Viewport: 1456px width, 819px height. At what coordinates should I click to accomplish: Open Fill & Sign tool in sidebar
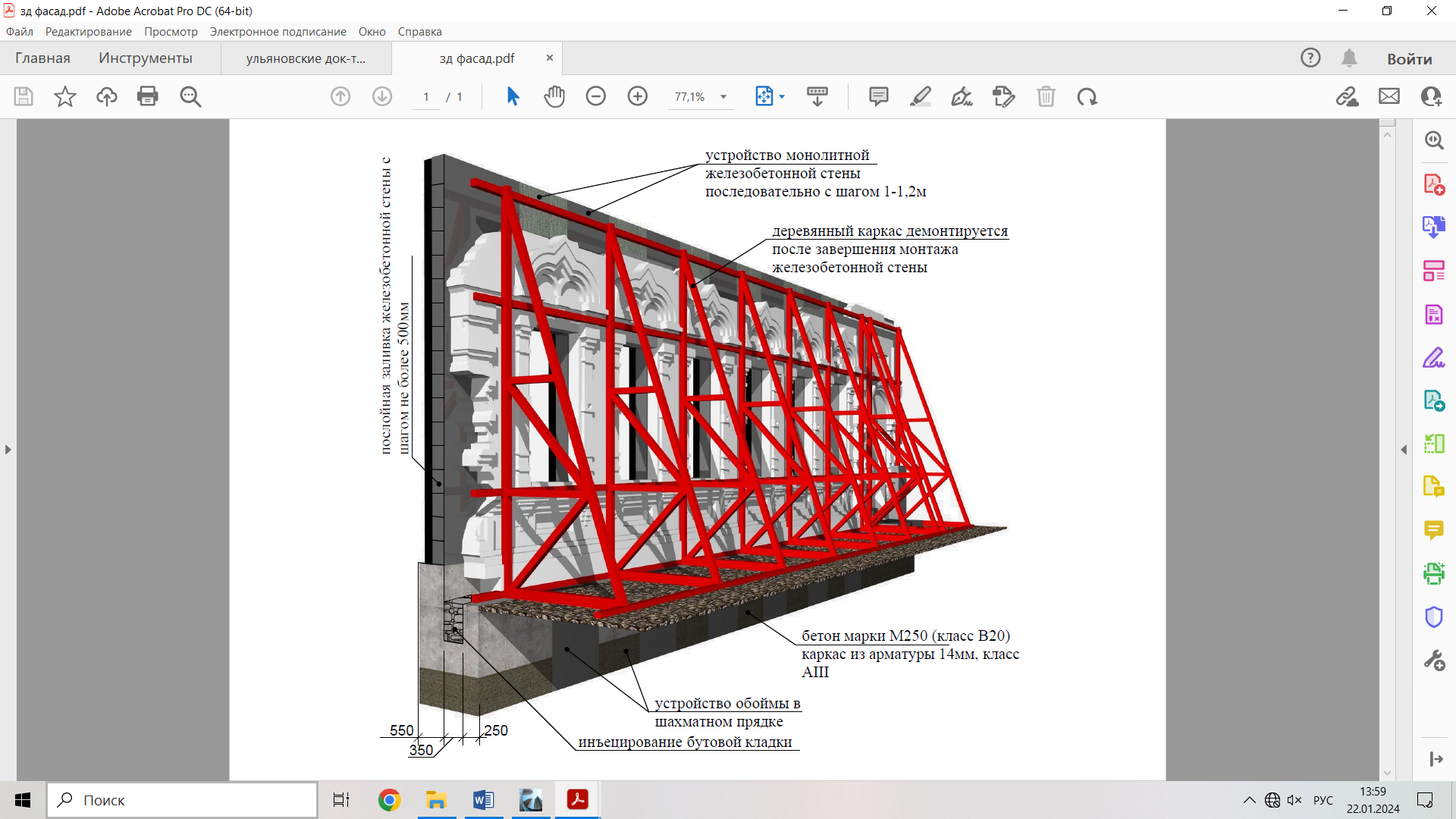[x=1433, y=357]
